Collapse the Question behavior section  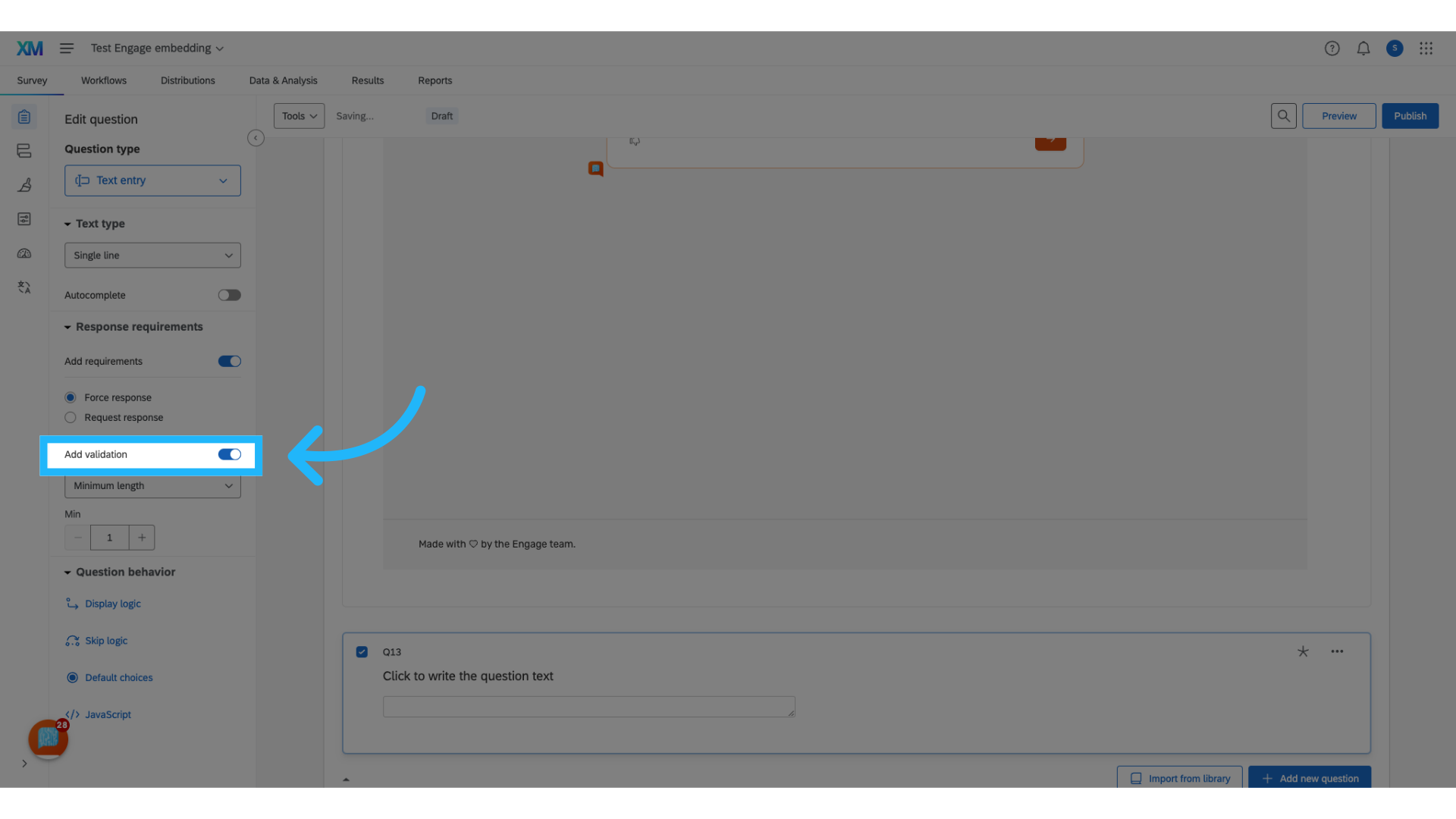[120, 572]
